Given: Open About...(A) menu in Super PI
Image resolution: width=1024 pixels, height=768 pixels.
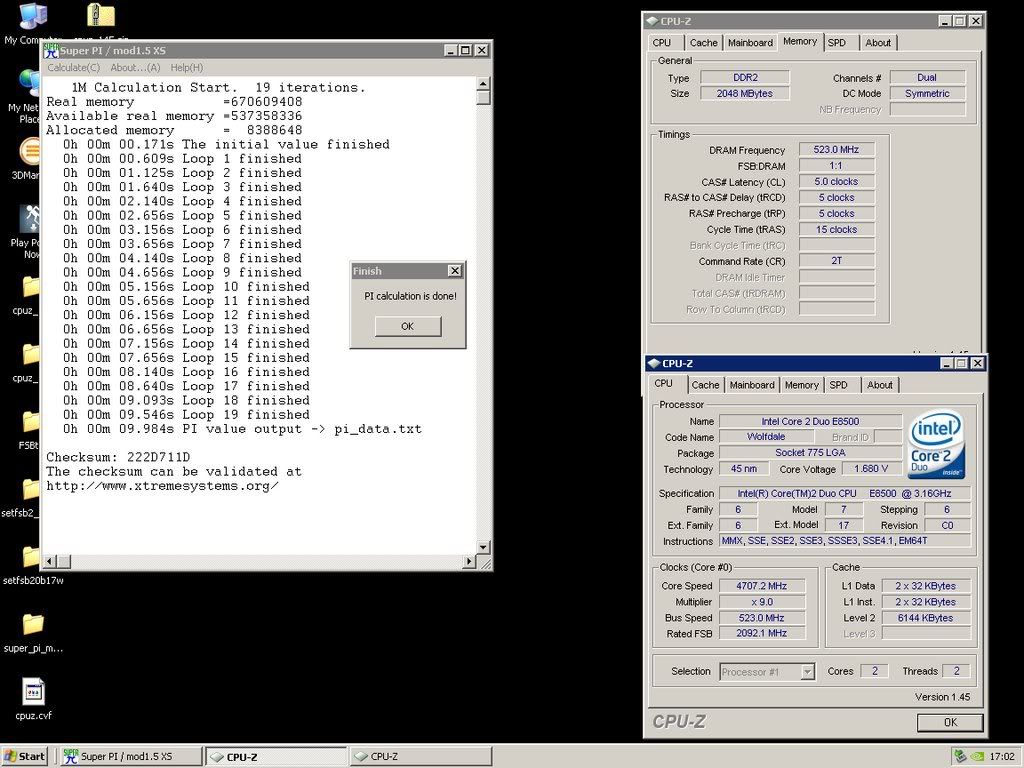Looking at the screenshot, I should click(x=135, y=67).
